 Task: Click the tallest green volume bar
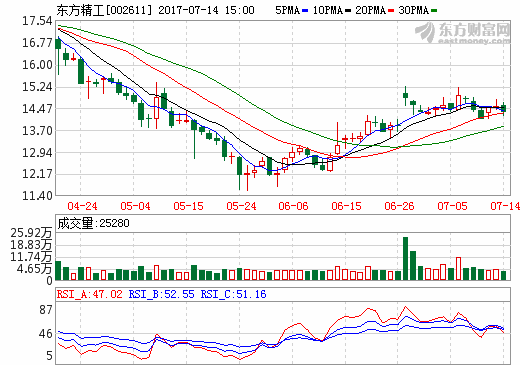tap(406, 258)
